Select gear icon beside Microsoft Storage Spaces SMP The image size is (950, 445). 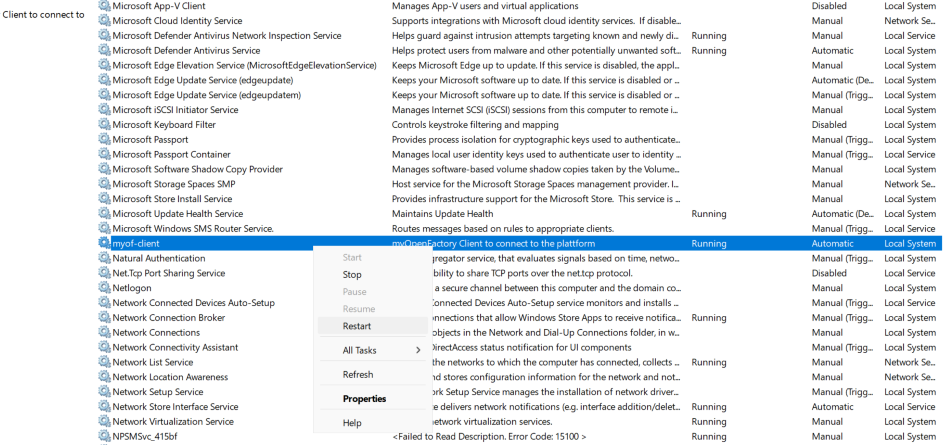(x=105, y=184)
